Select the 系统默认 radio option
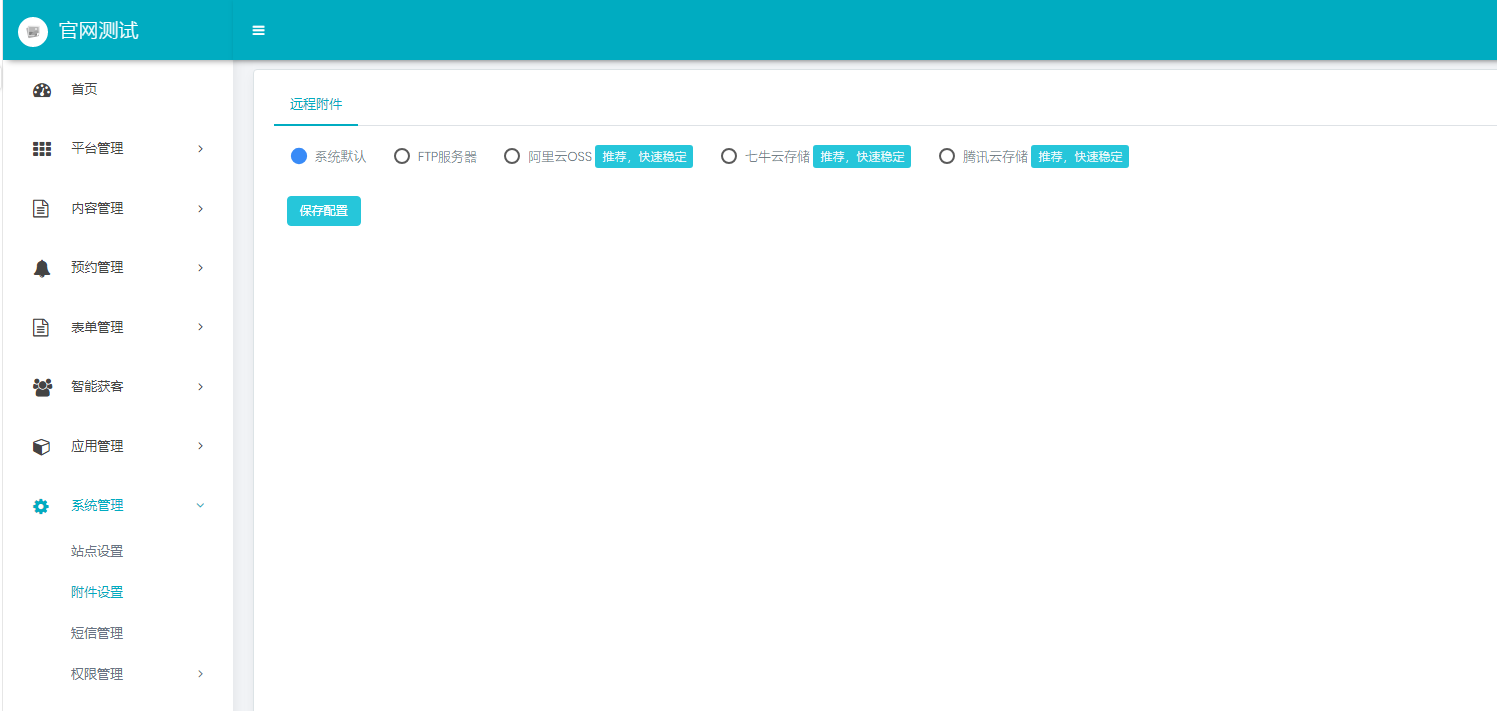This screenshot has width=1497, height=711. [x=299, y=156]
